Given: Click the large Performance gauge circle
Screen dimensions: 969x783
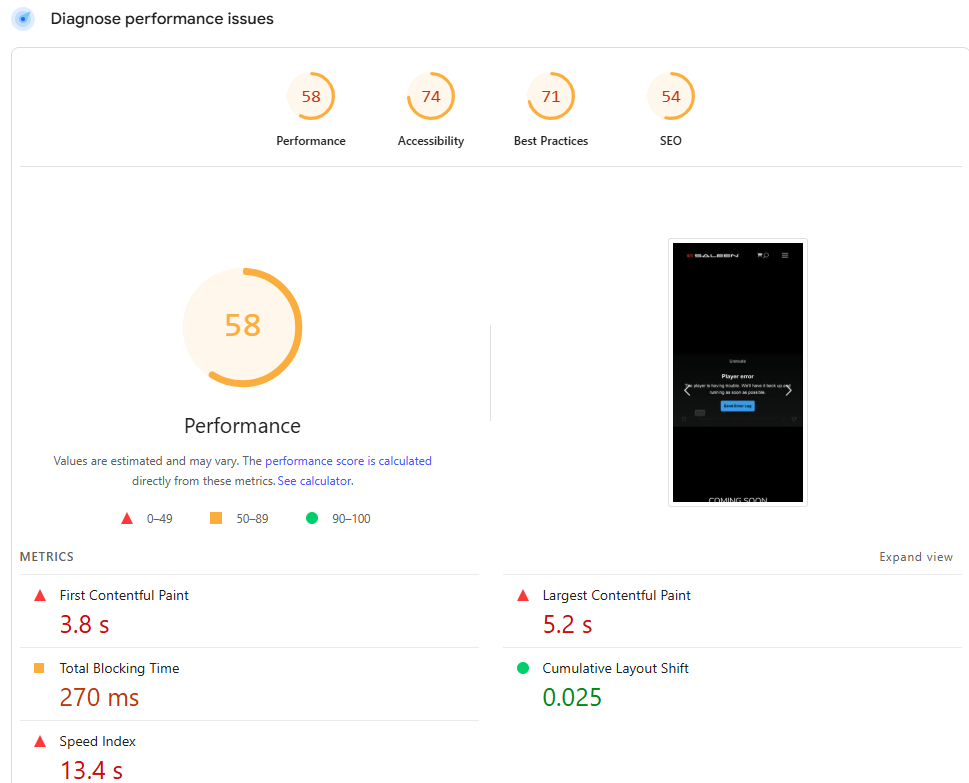Looking at the screenshot, I should pos(242,326).
